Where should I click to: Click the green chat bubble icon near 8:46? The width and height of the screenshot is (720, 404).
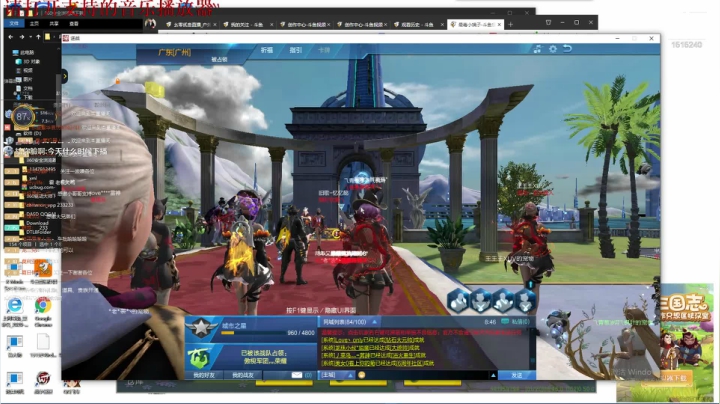pyautogui.click(x=505, y=321)
